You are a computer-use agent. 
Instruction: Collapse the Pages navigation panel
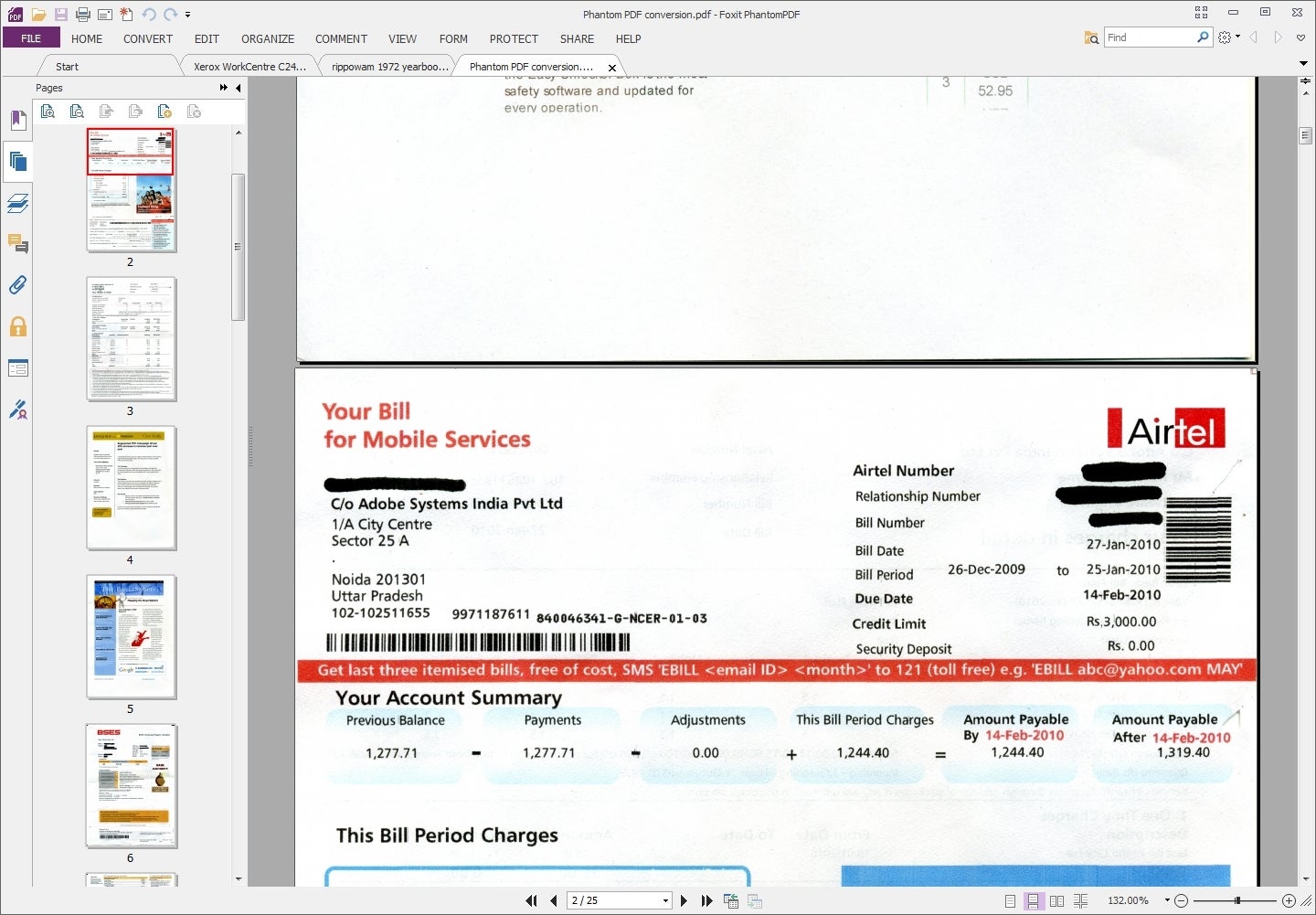tap(238, 88)
